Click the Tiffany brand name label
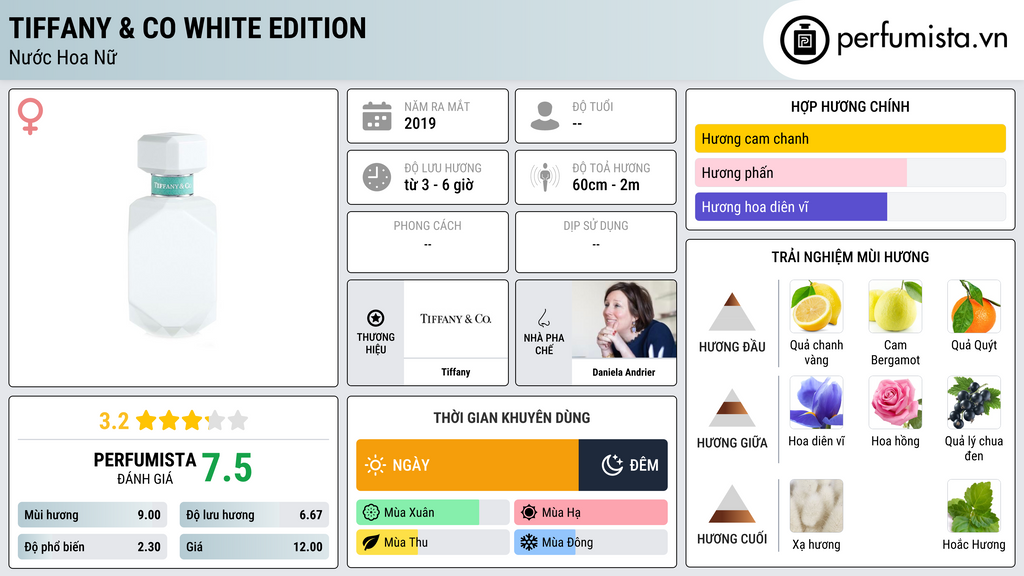 (455, 372)
